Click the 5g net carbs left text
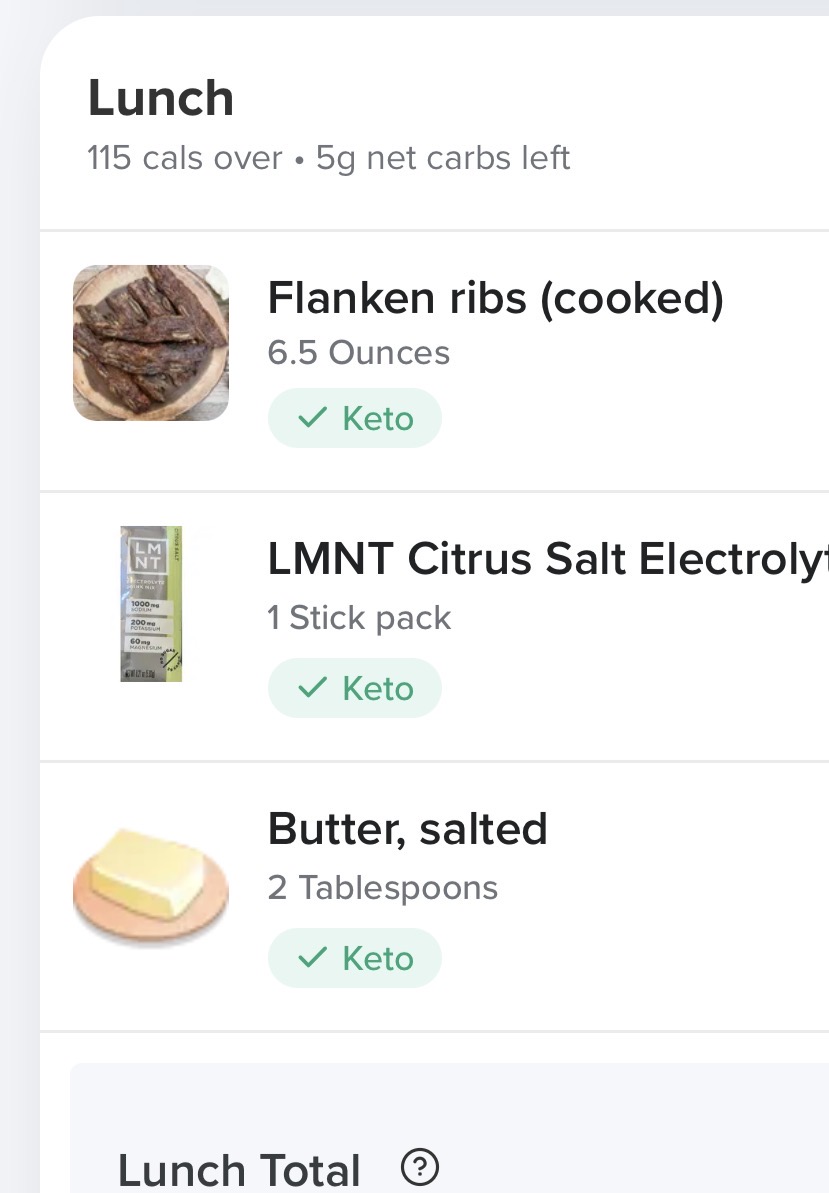 tap(443, 158)
